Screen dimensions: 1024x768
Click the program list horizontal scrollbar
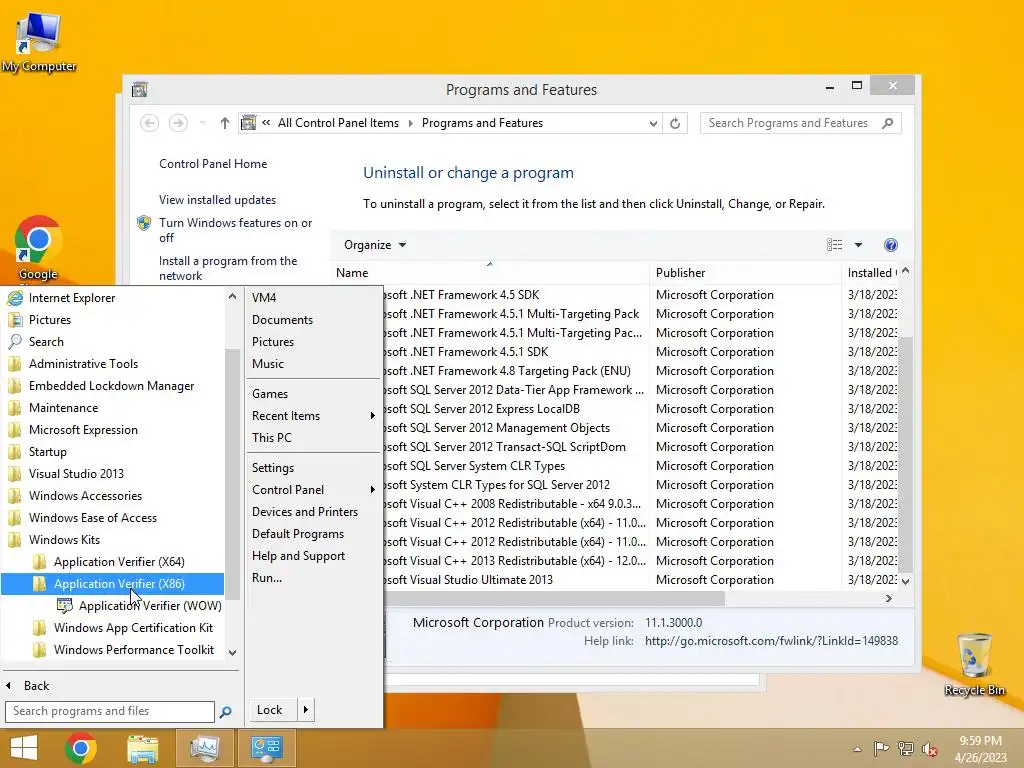[x=555, y=598]
